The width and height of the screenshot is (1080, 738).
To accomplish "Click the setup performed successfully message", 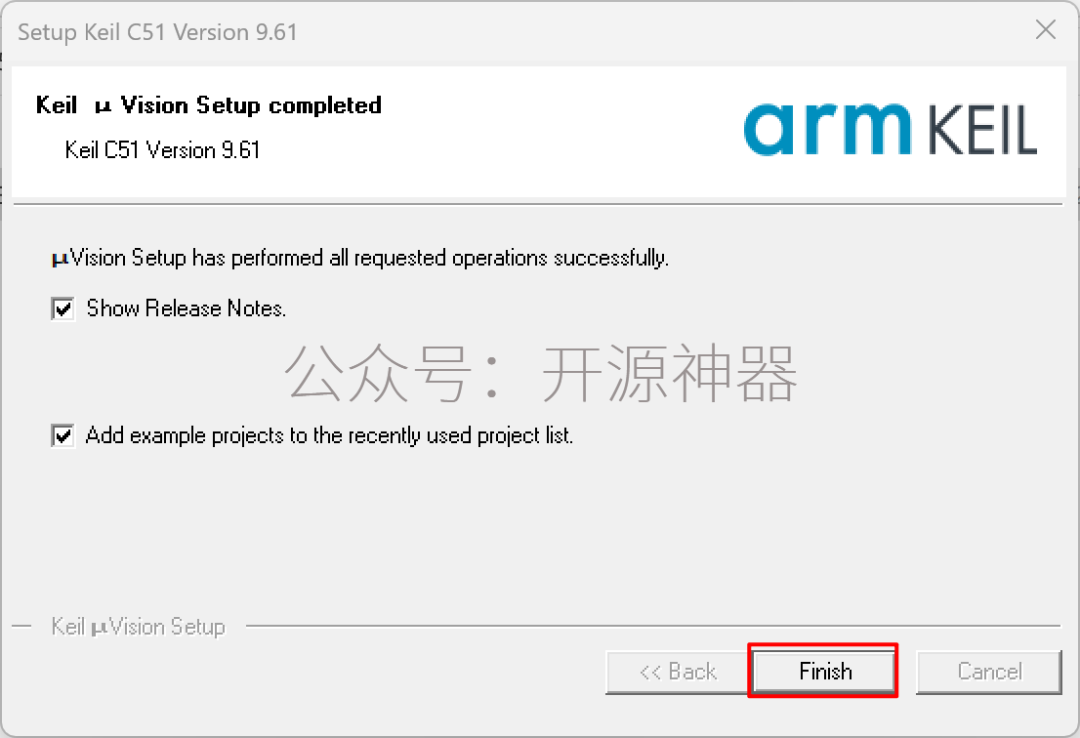I will (360, 258).
